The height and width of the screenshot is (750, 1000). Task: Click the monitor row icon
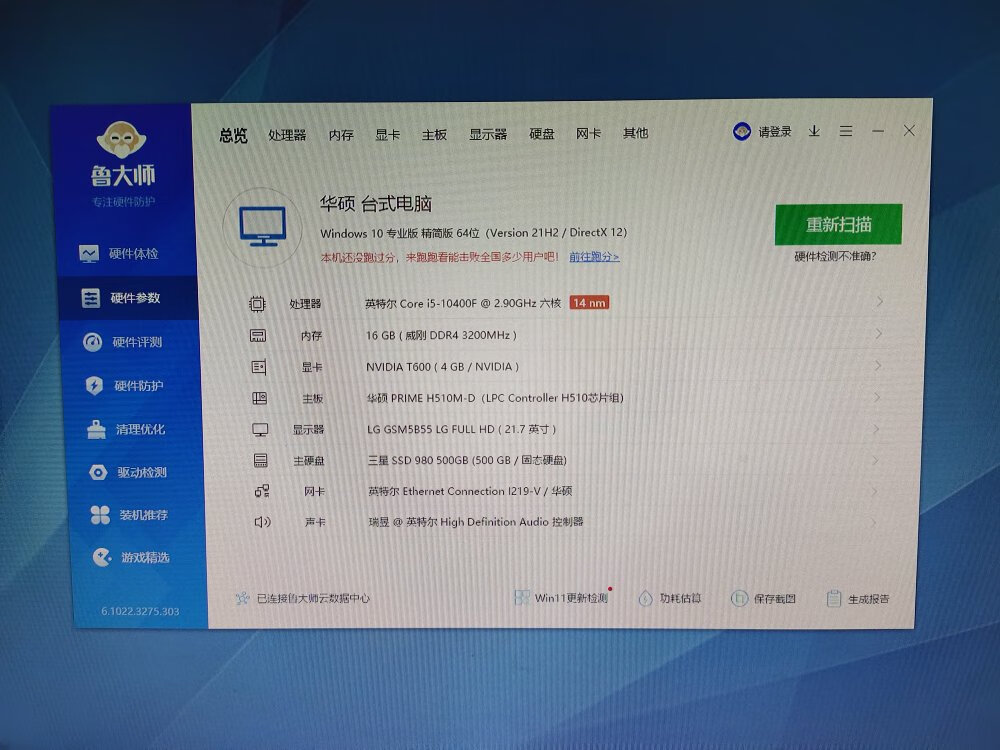click(260, 429)
